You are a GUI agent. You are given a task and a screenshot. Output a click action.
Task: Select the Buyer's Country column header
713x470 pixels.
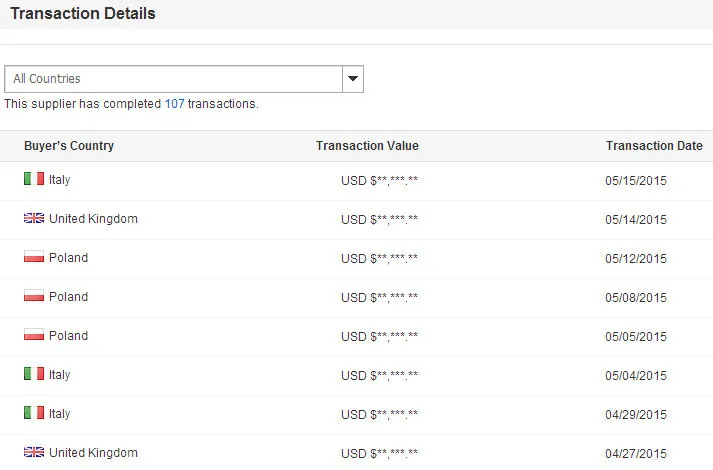tap(69, 146)
